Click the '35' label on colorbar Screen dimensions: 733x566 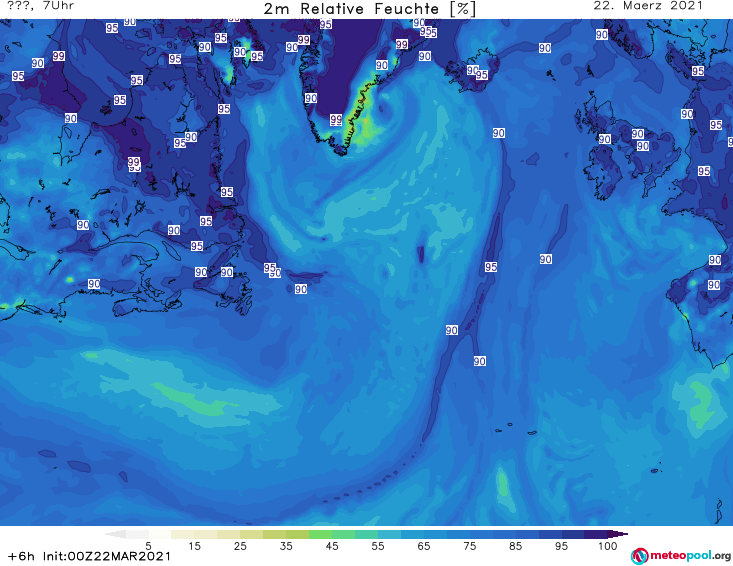(x=286, y=546)
